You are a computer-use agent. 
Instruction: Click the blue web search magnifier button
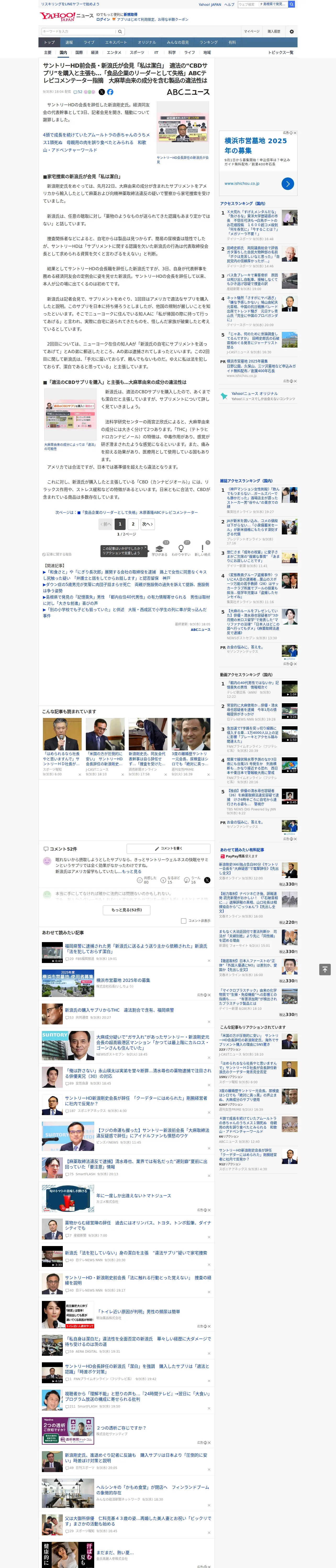[292, 4]
